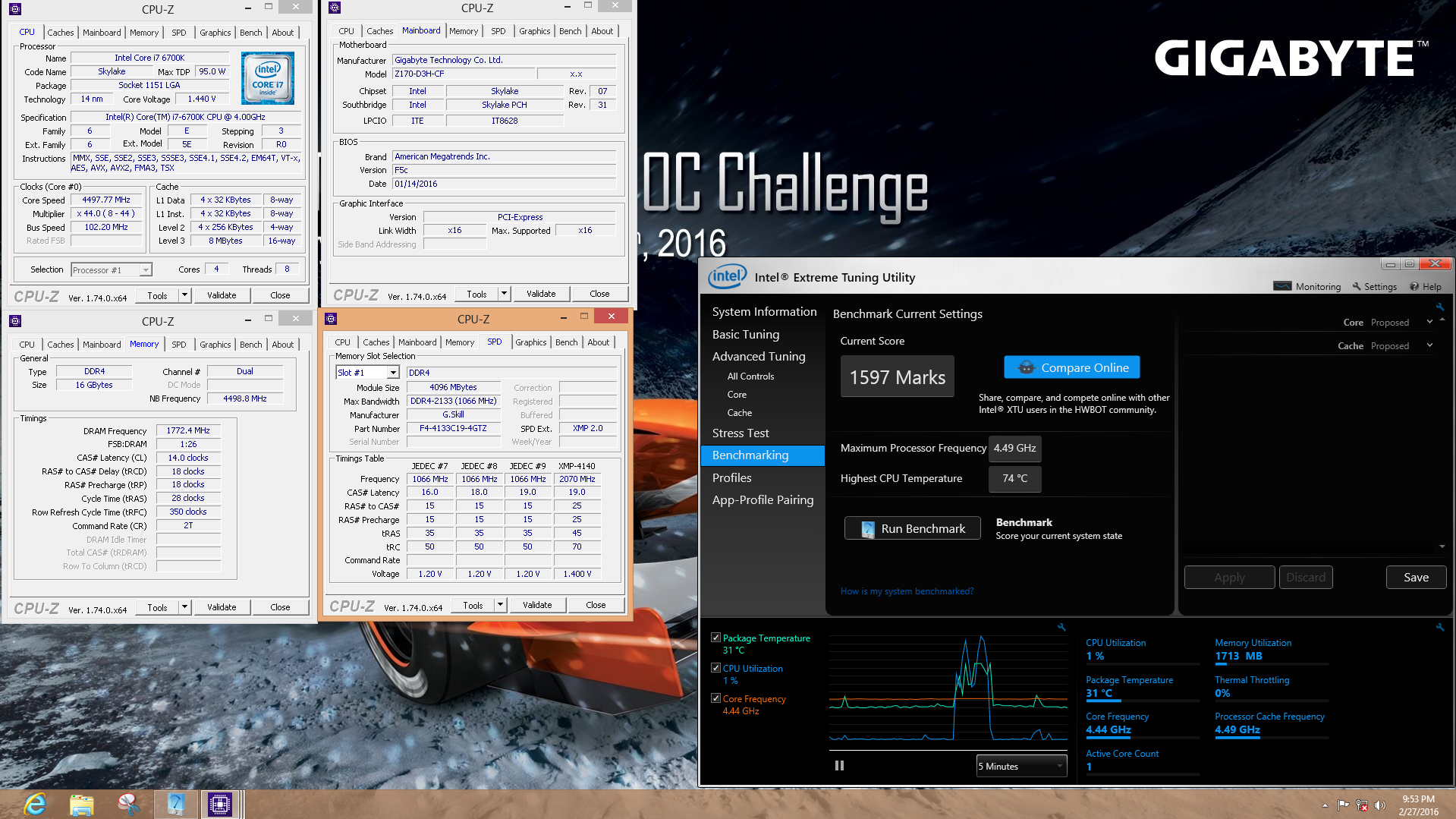Click CPU-Z icon of the CPU window title bar
The width and height of the screenshot is (1456, 819).
[x=15, y=9]
